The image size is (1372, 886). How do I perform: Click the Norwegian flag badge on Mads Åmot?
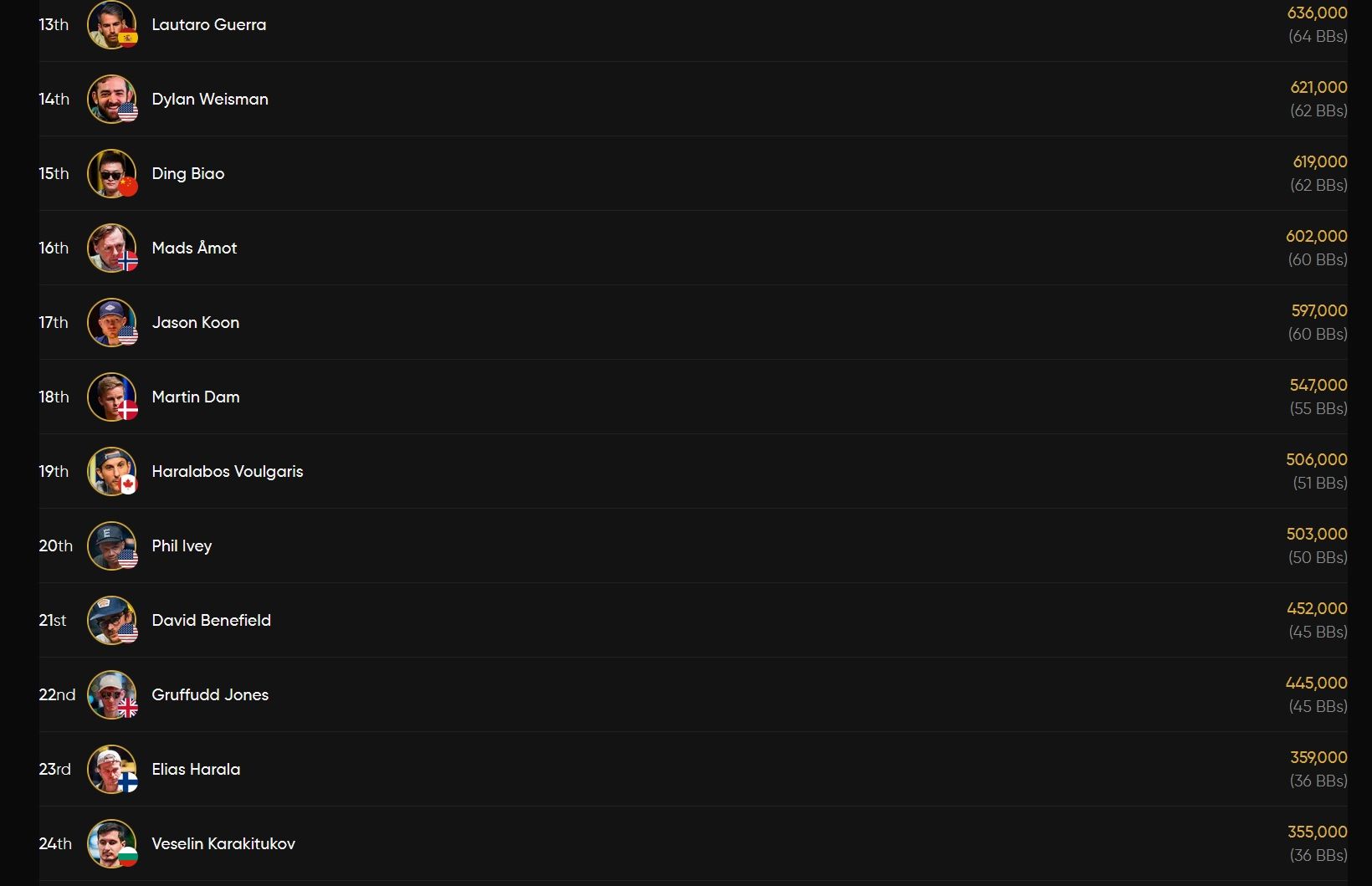[128, 262]
